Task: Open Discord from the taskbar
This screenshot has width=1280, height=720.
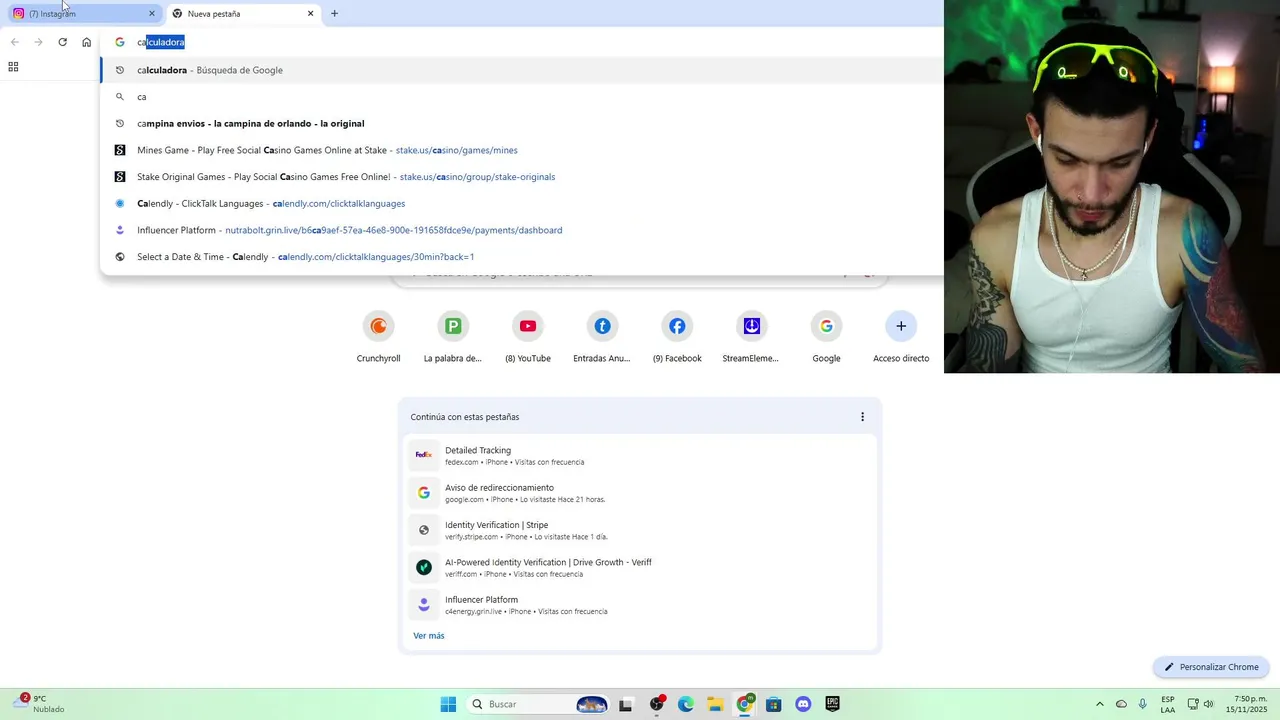Action: click(803, 704)
